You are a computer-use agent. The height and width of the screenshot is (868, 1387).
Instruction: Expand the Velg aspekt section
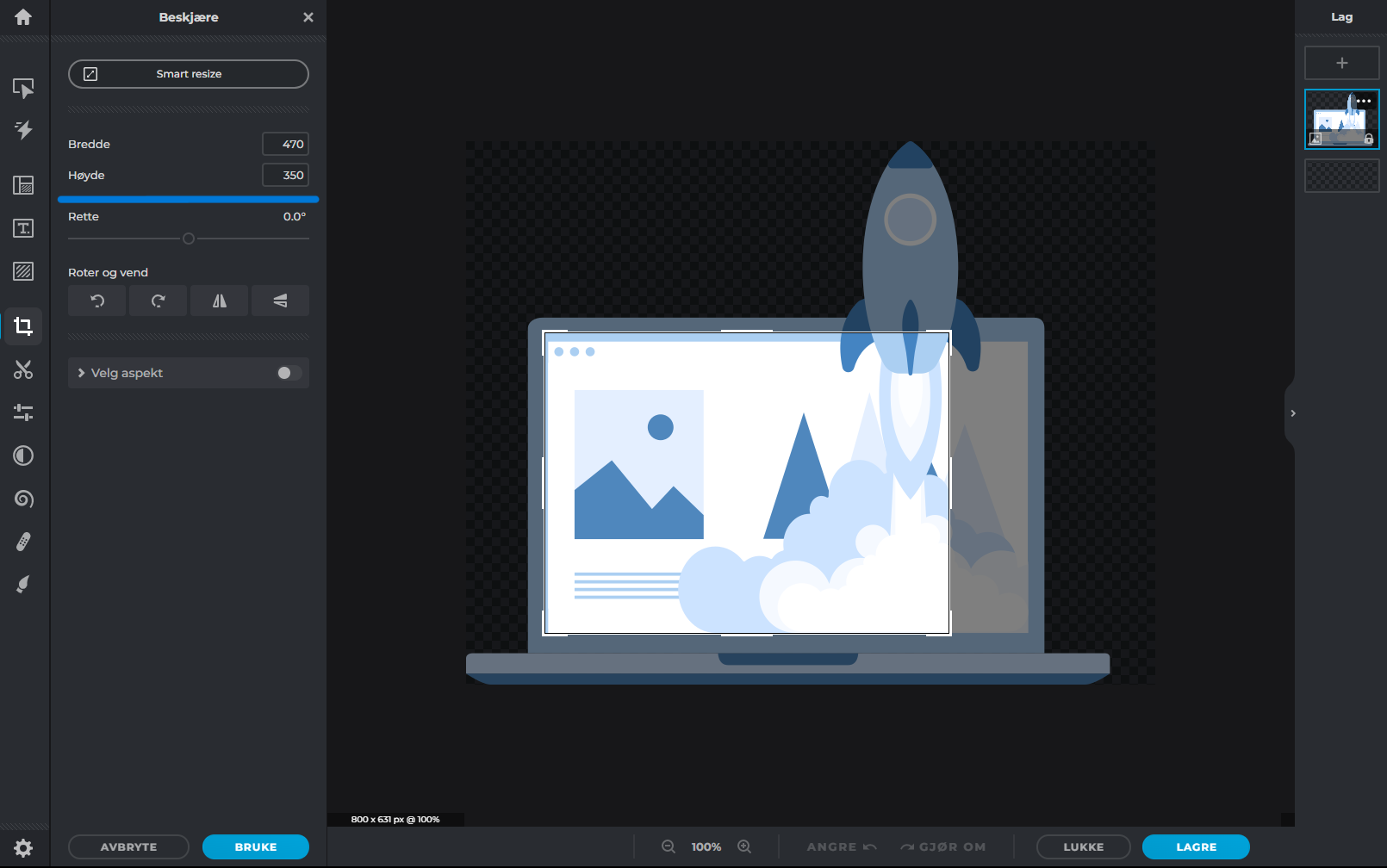tap(82, 373)
